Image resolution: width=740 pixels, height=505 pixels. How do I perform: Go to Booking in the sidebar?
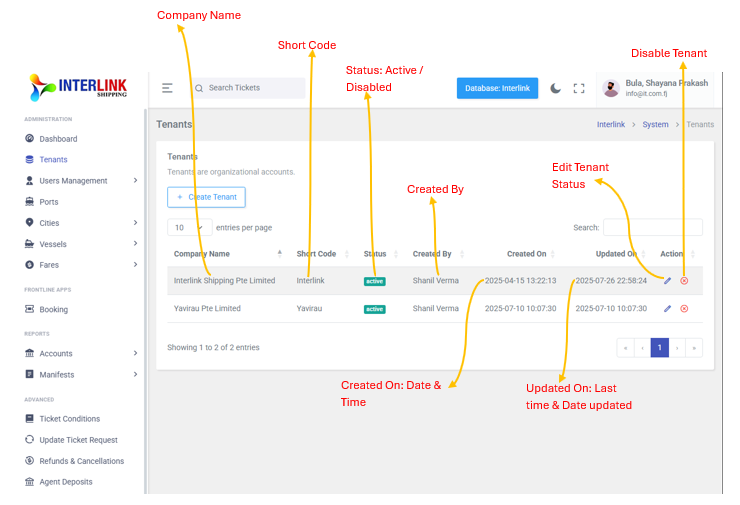[53, 310]
